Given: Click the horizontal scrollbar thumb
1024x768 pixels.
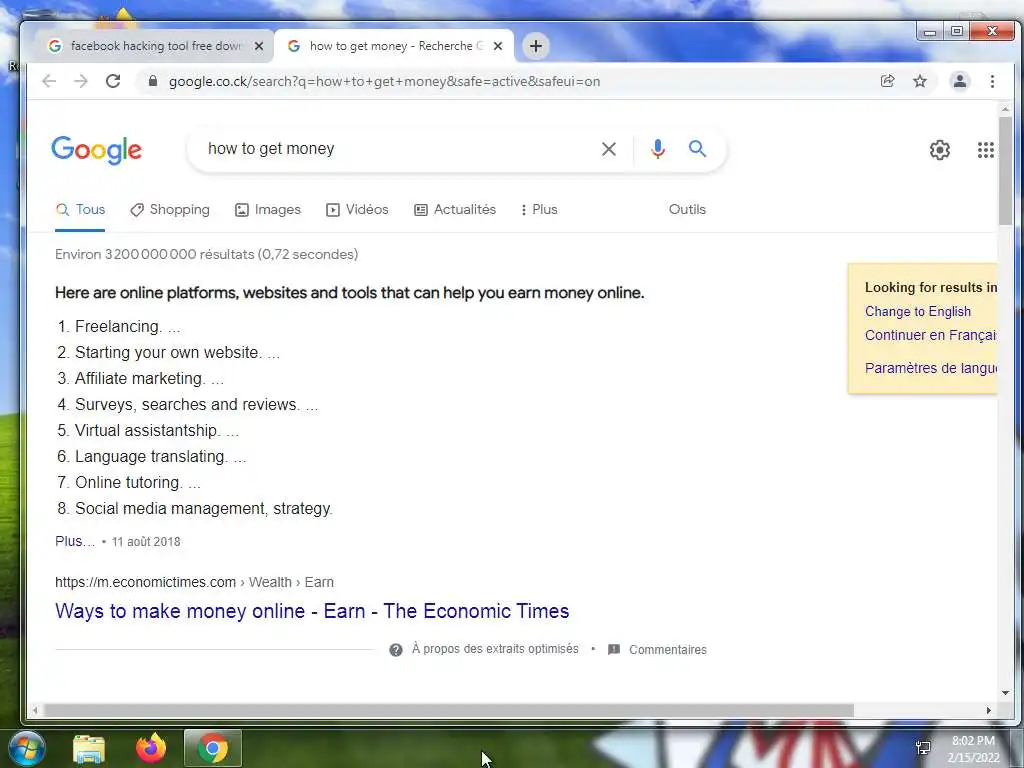Looking at the screenshot, I should tap(448, 711).
